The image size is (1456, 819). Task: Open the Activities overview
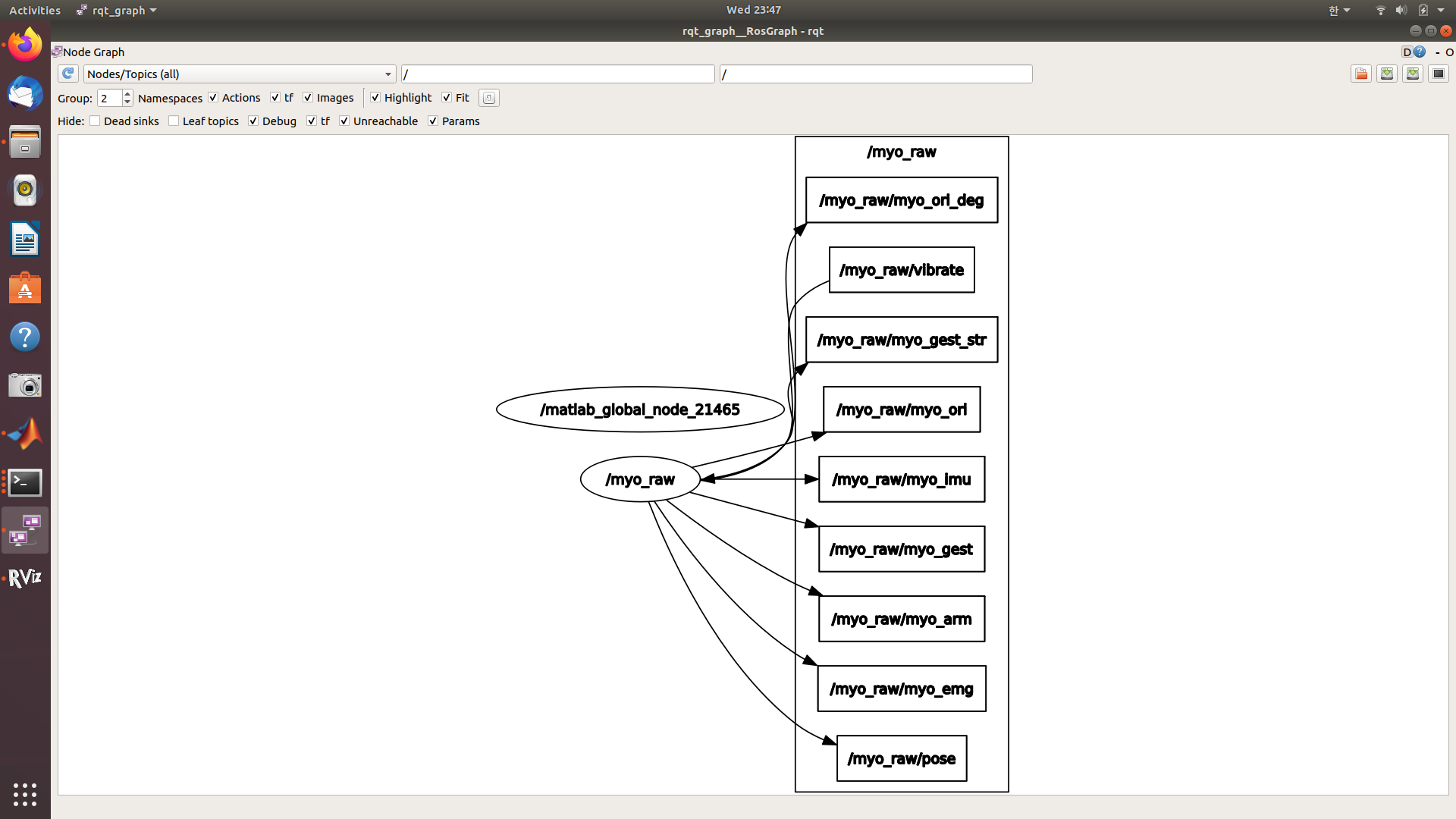tap(34, 10)
